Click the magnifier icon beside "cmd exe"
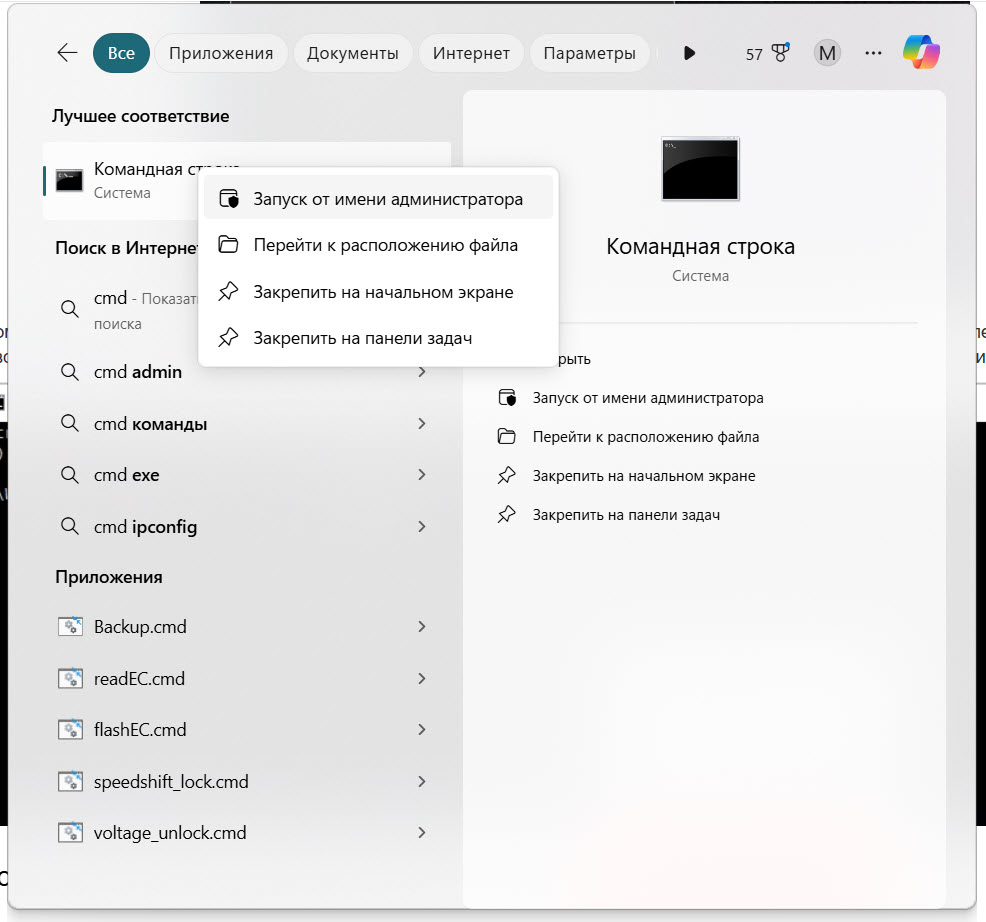This screenshot has height=922, width=986. click(x=69, y=474)
